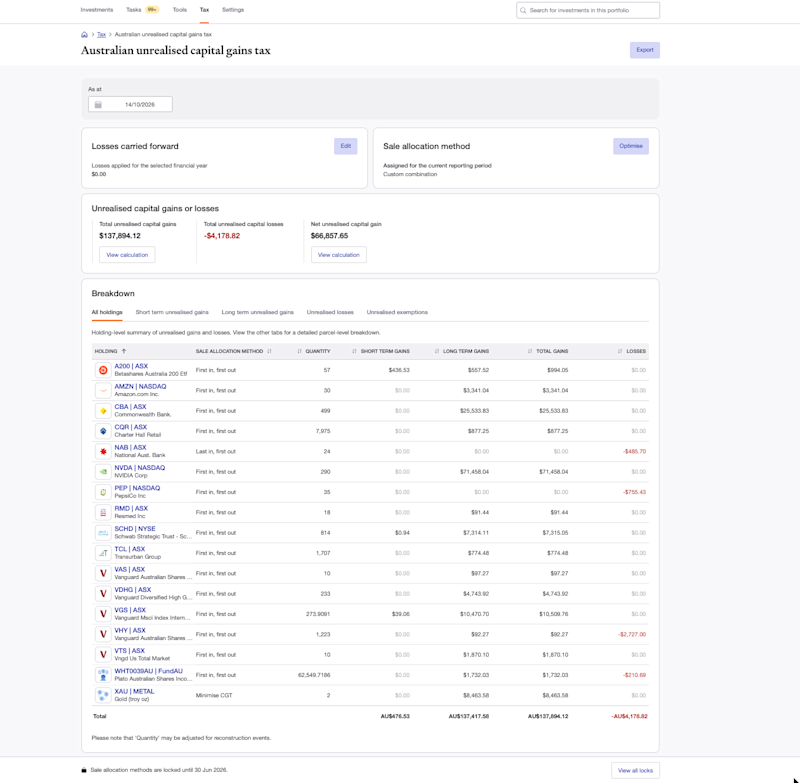Sort by Sale Allocation Method column

click(x=233, y=351)
